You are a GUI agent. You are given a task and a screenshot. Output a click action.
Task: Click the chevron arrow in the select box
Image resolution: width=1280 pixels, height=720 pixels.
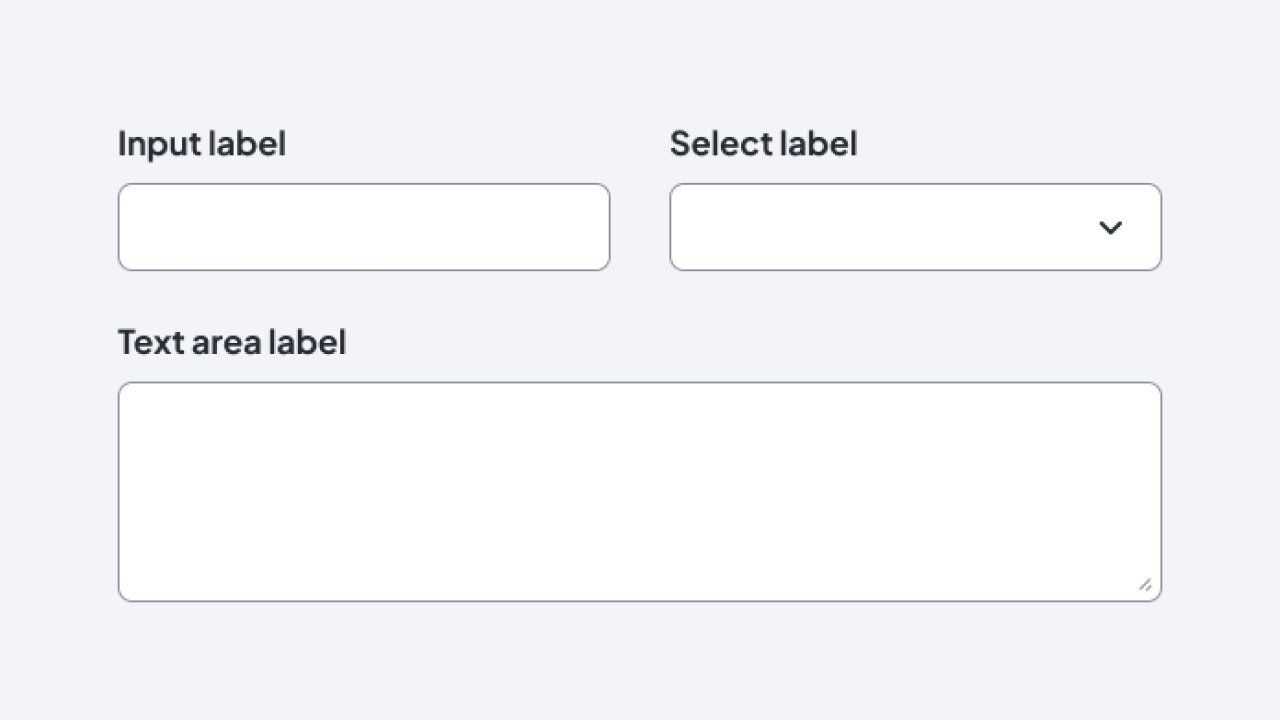tap(1110, 228)
